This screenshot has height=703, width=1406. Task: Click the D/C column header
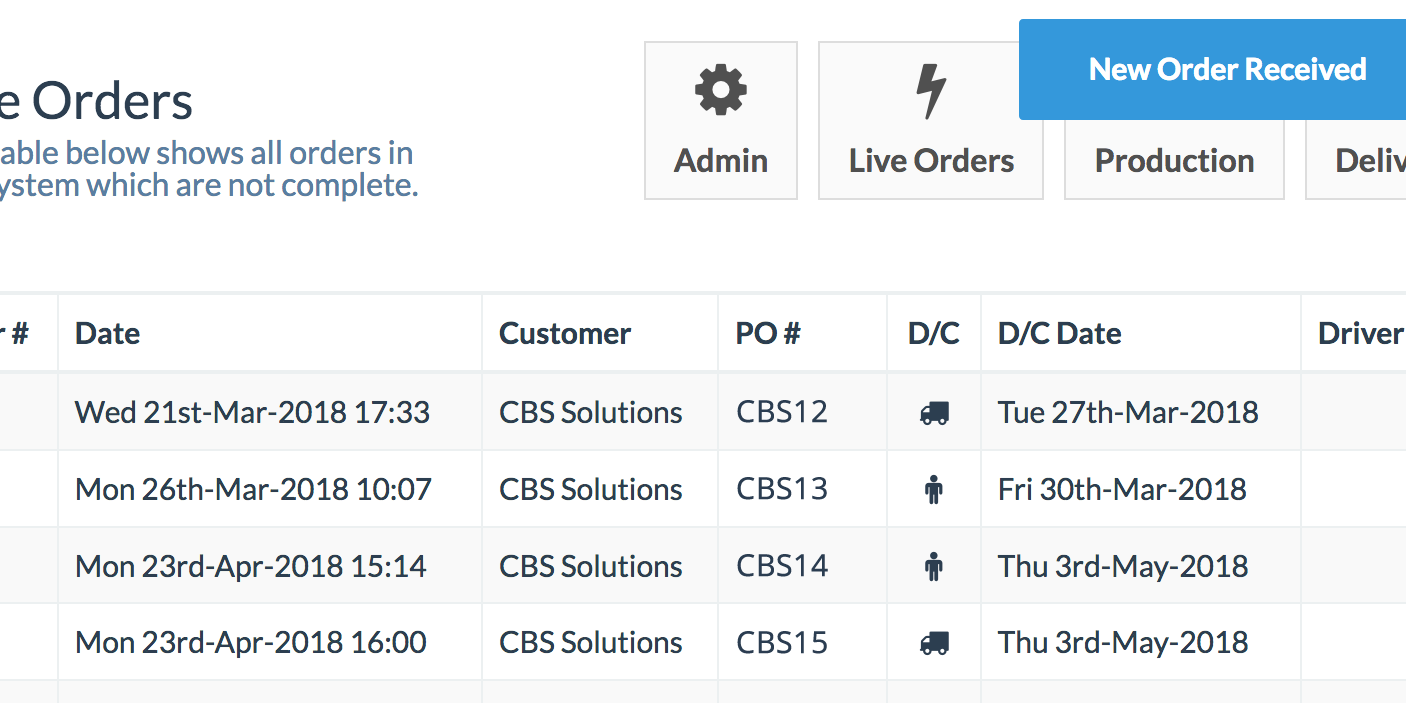click(933, 333)
